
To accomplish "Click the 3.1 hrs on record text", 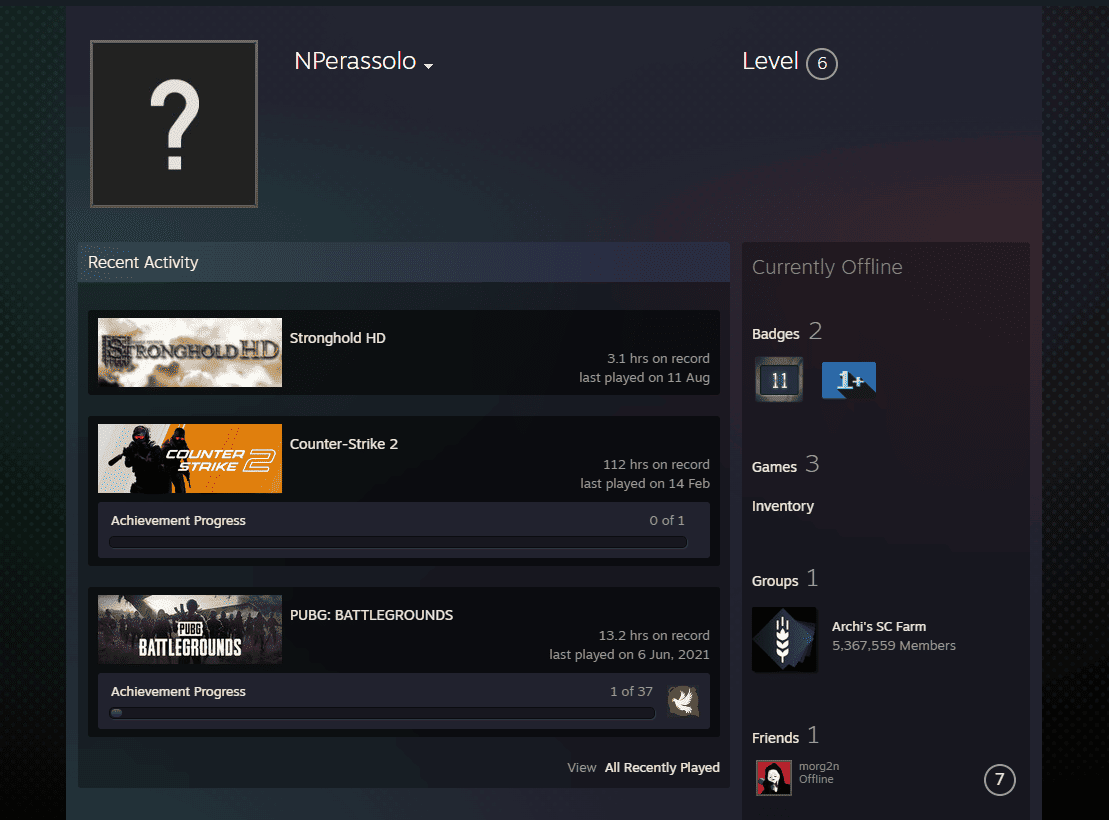I will point(658,359).
